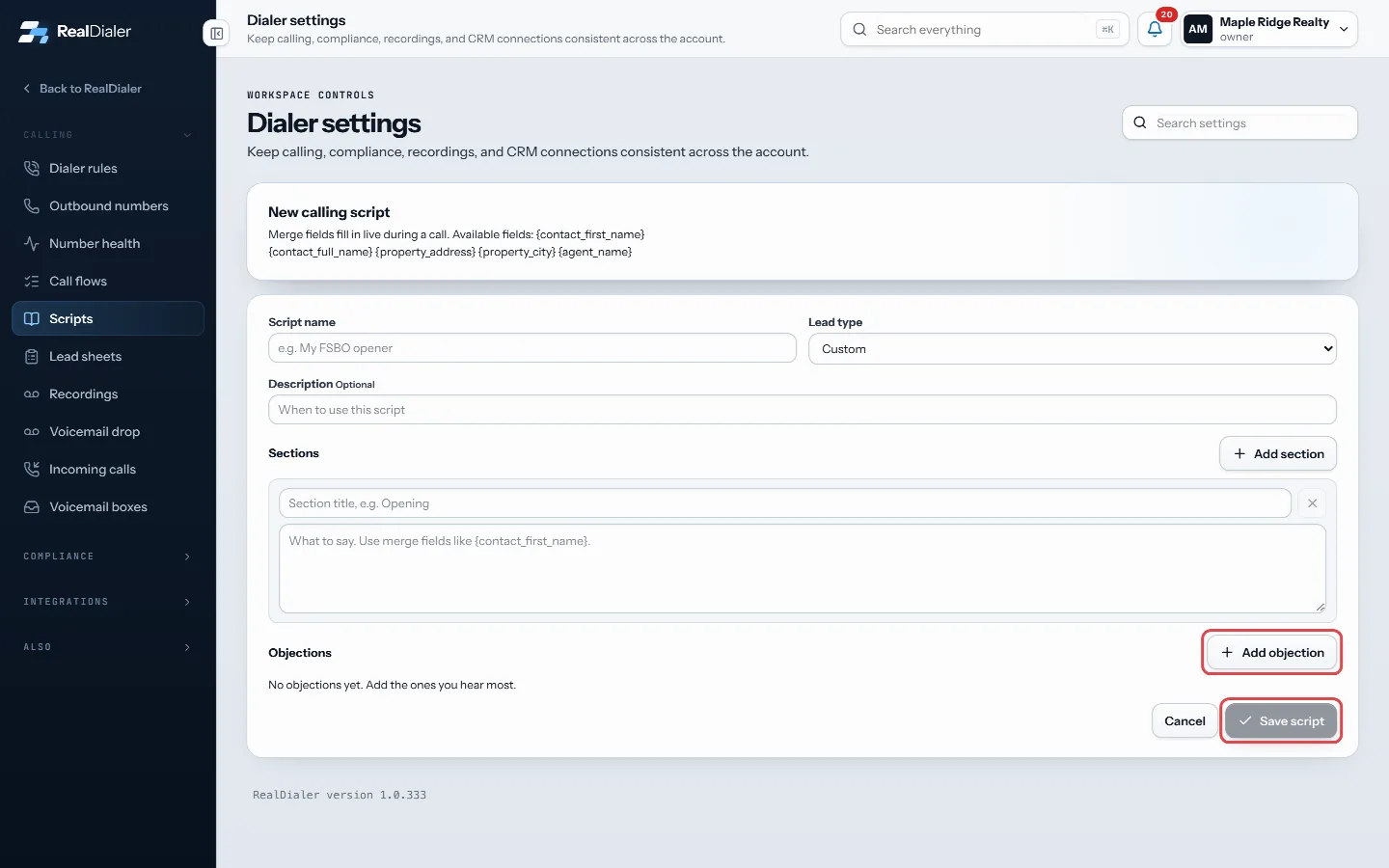
Task: Save the script
Action: (1281, 720)
